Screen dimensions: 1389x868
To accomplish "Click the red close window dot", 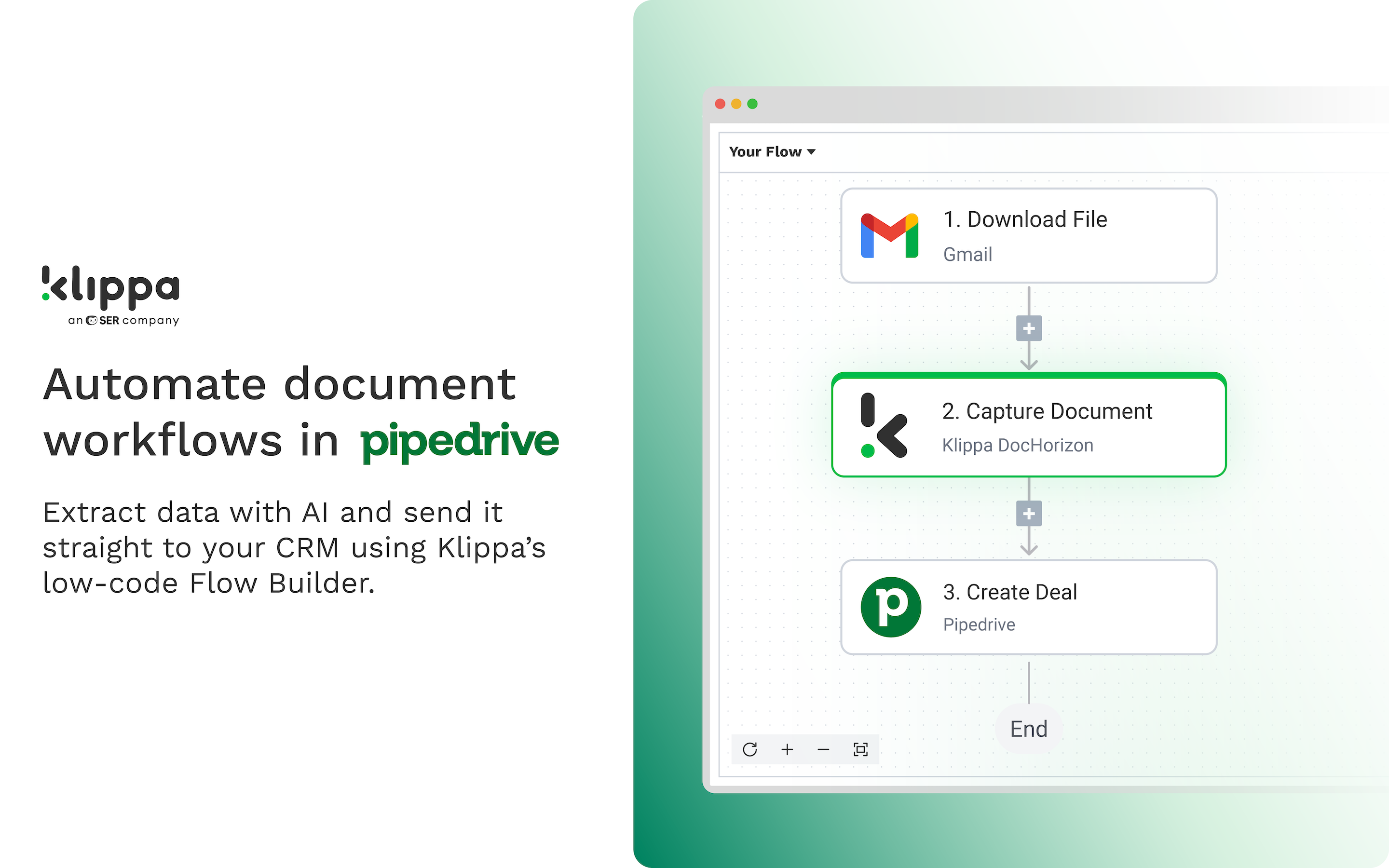I will tap(720, 104).
